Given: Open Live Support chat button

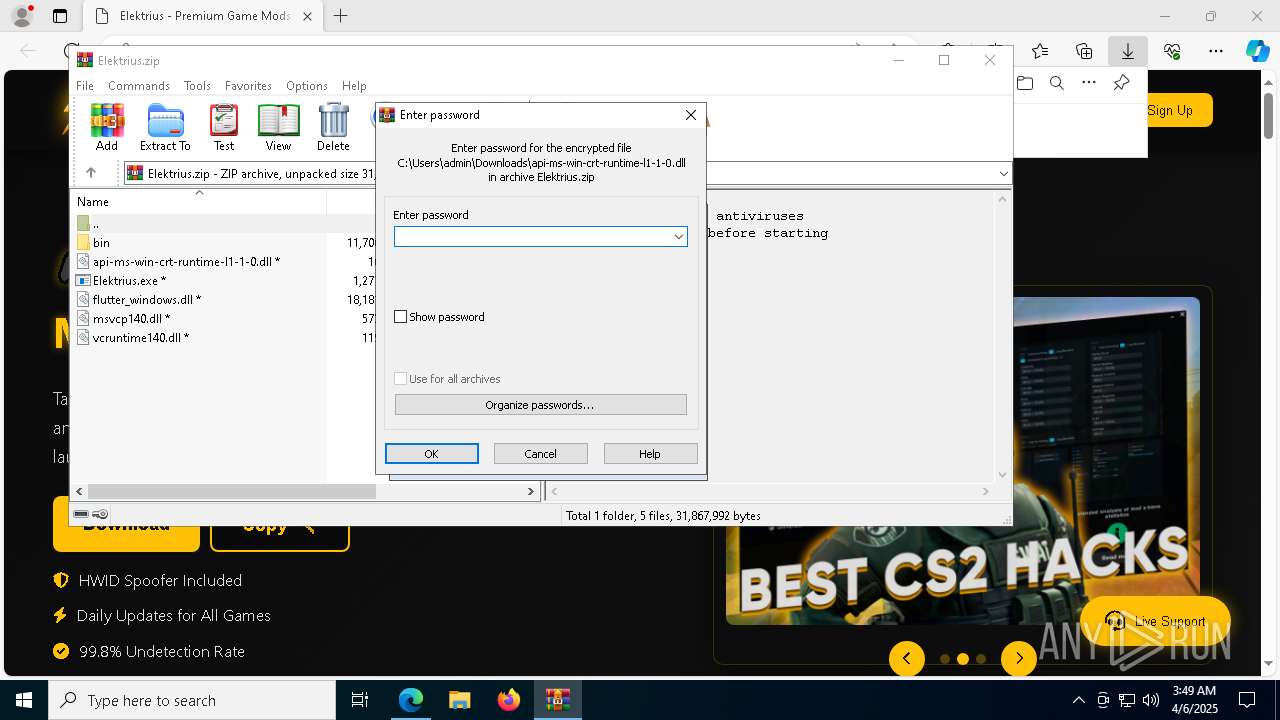Looking at the screenshot, I should (x=1156, y=621).
